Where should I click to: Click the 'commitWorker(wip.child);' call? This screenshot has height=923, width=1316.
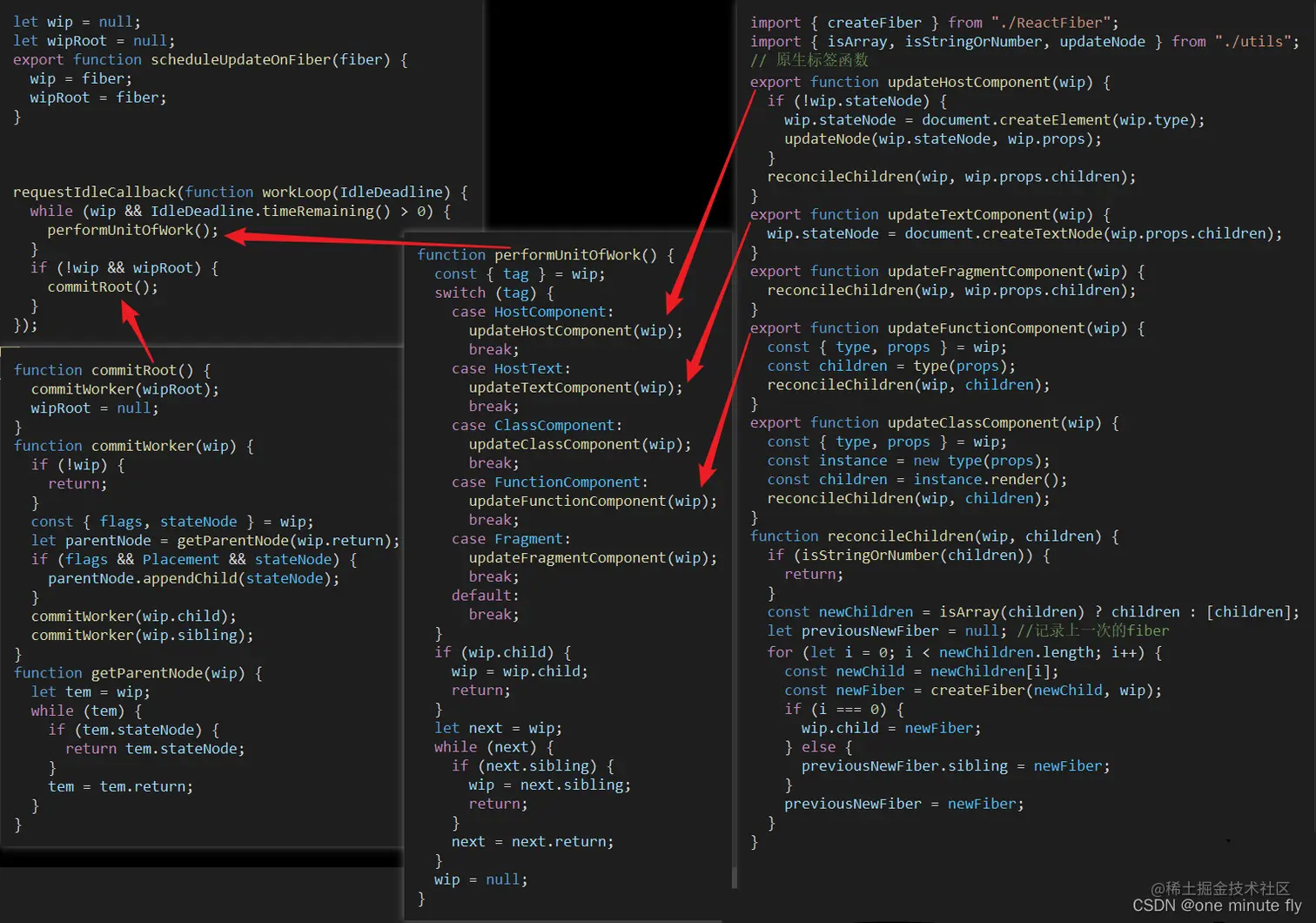pos(134,616)
